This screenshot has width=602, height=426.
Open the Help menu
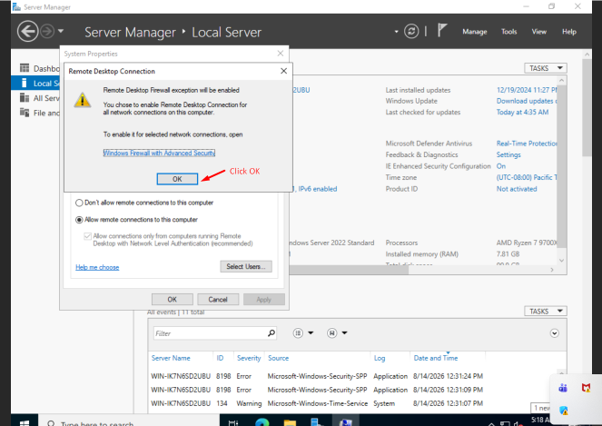(569, 32)
